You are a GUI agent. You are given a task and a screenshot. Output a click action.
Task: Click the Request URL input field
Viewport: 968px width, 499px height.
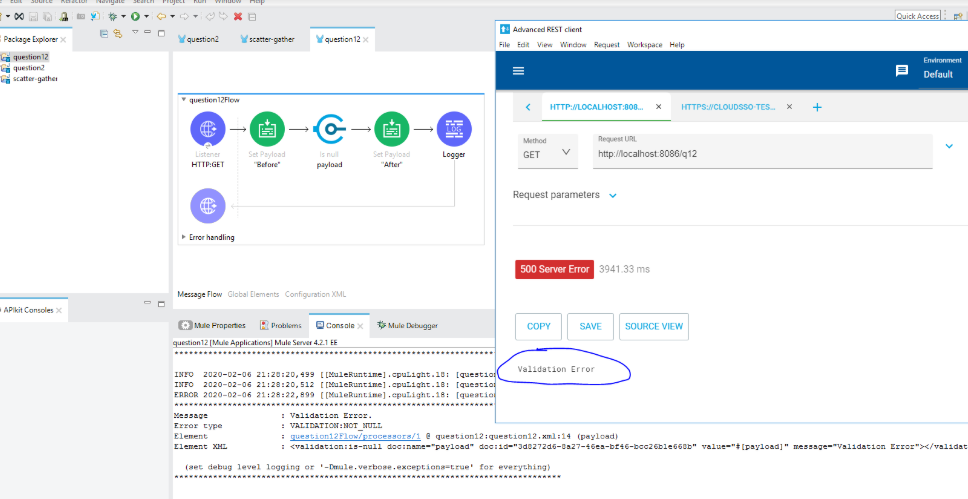coord(760,155)
